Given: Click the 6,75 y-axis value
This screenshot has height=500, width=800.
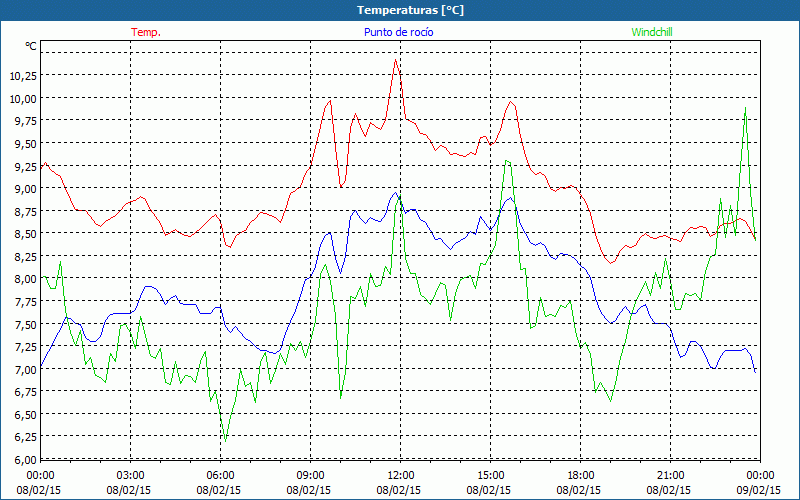Looking at the screenshot, I should tap(26, 392).
